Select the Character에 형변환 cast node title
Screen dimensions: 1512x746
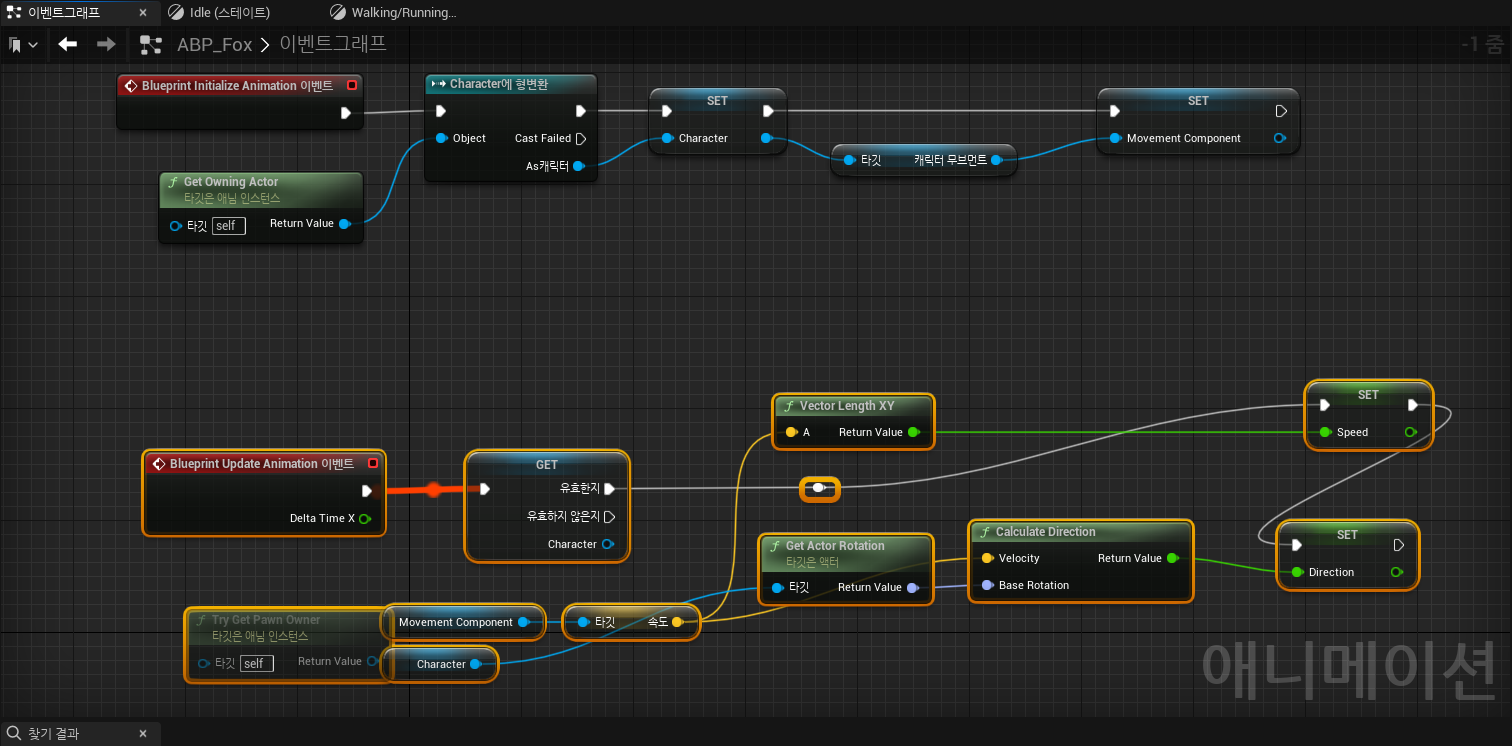(x=498, y=84)
